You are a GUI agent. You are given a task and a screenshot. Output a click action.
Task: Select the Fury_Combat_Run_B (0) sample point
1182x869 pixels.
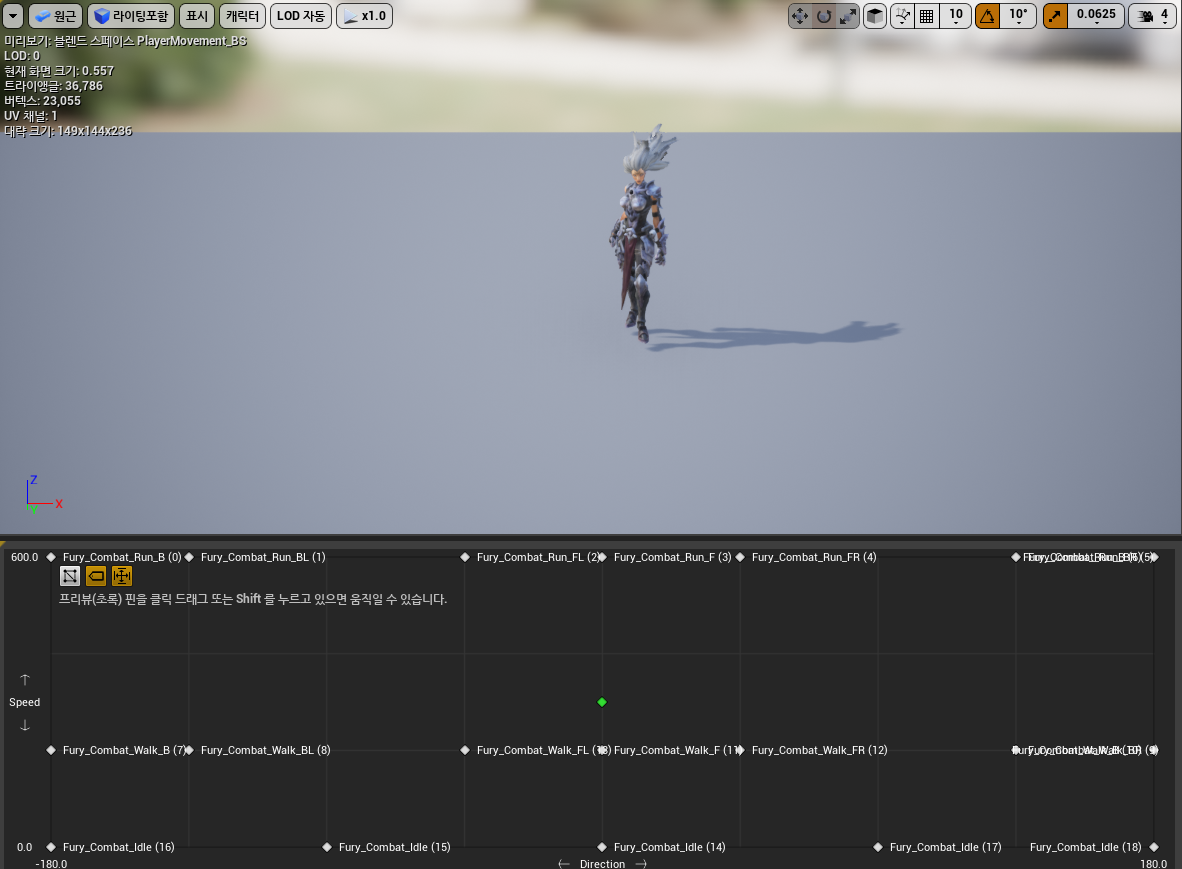click(51, 557)
